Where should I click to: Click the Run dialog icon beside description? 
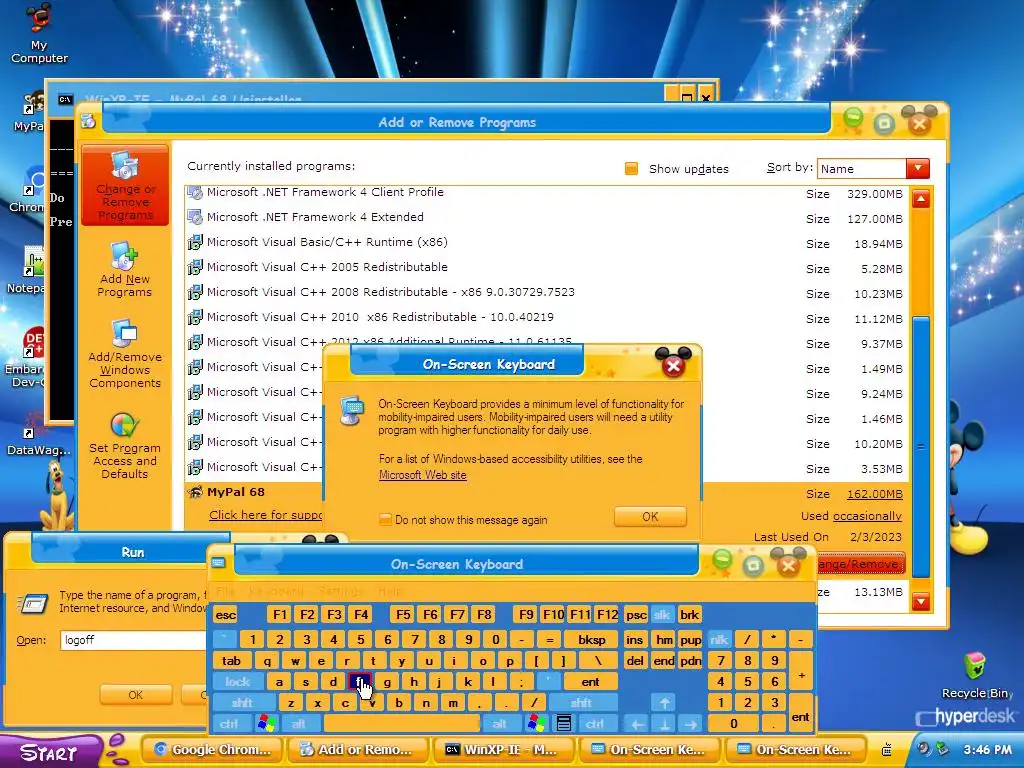[x=32, y=603]
